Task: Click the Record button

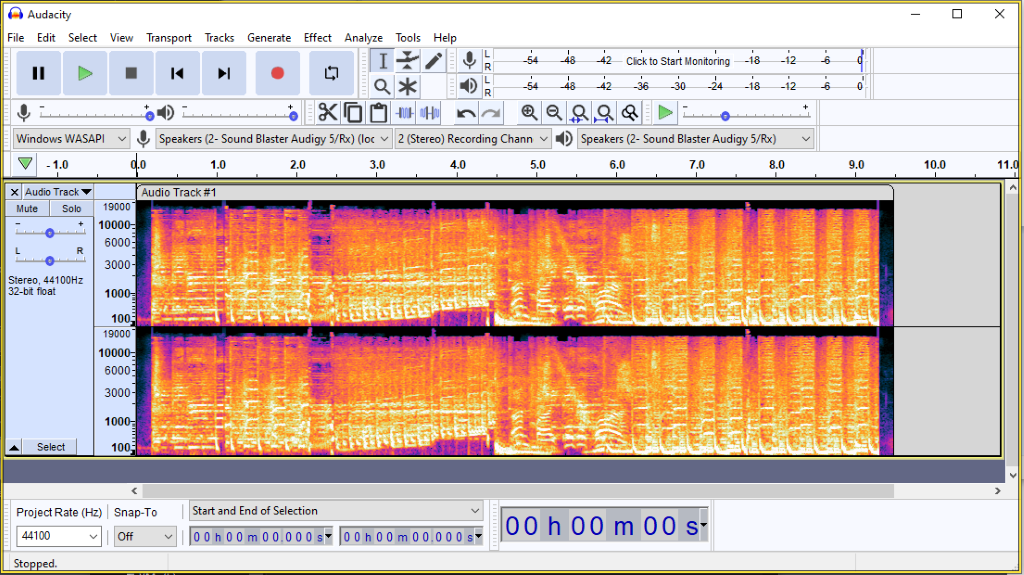Action: (277, 73)
